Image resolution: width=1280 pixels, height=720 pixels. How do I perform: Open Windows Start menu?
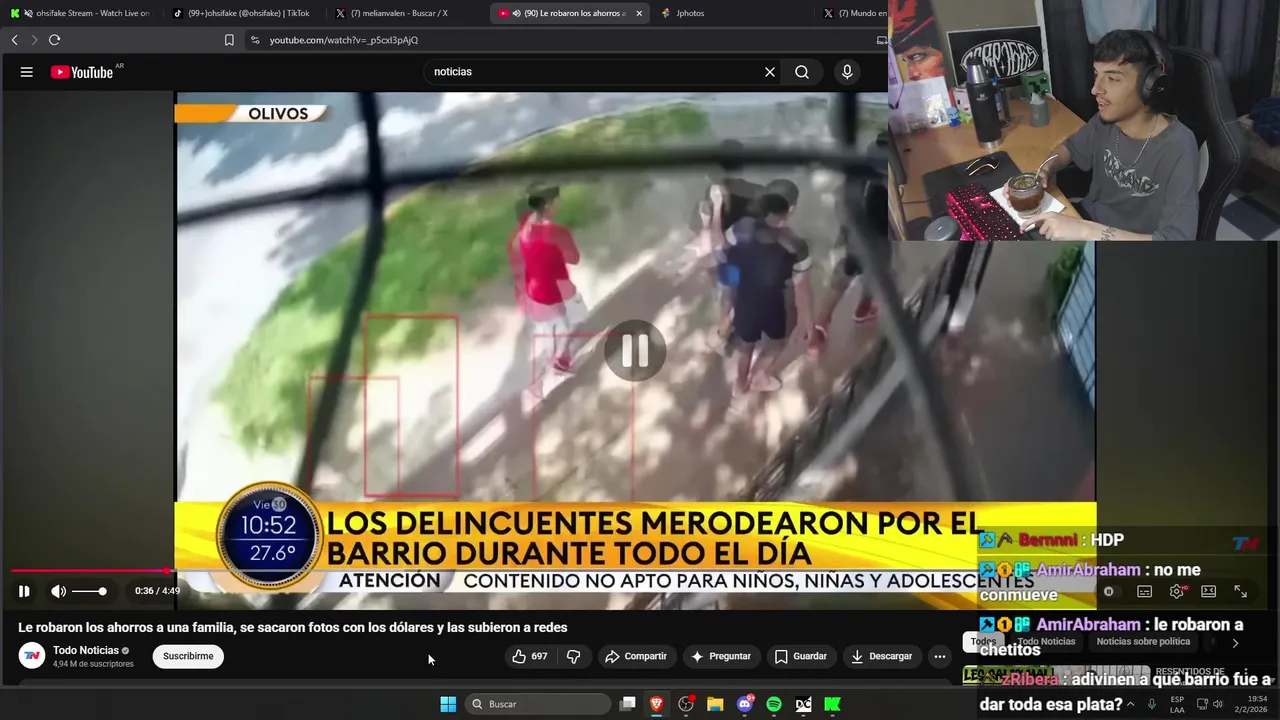coord(448,704)
